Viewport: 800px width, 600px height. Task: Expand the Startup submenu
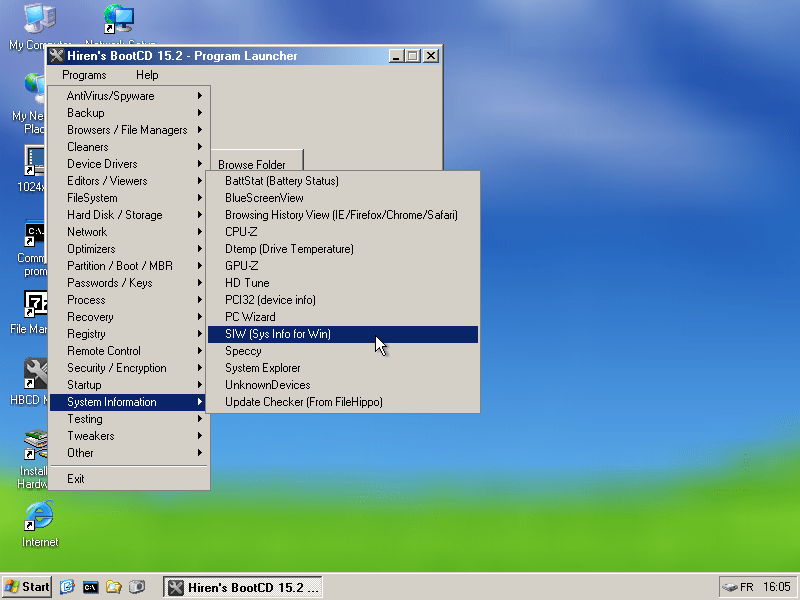tap(129, 385)
